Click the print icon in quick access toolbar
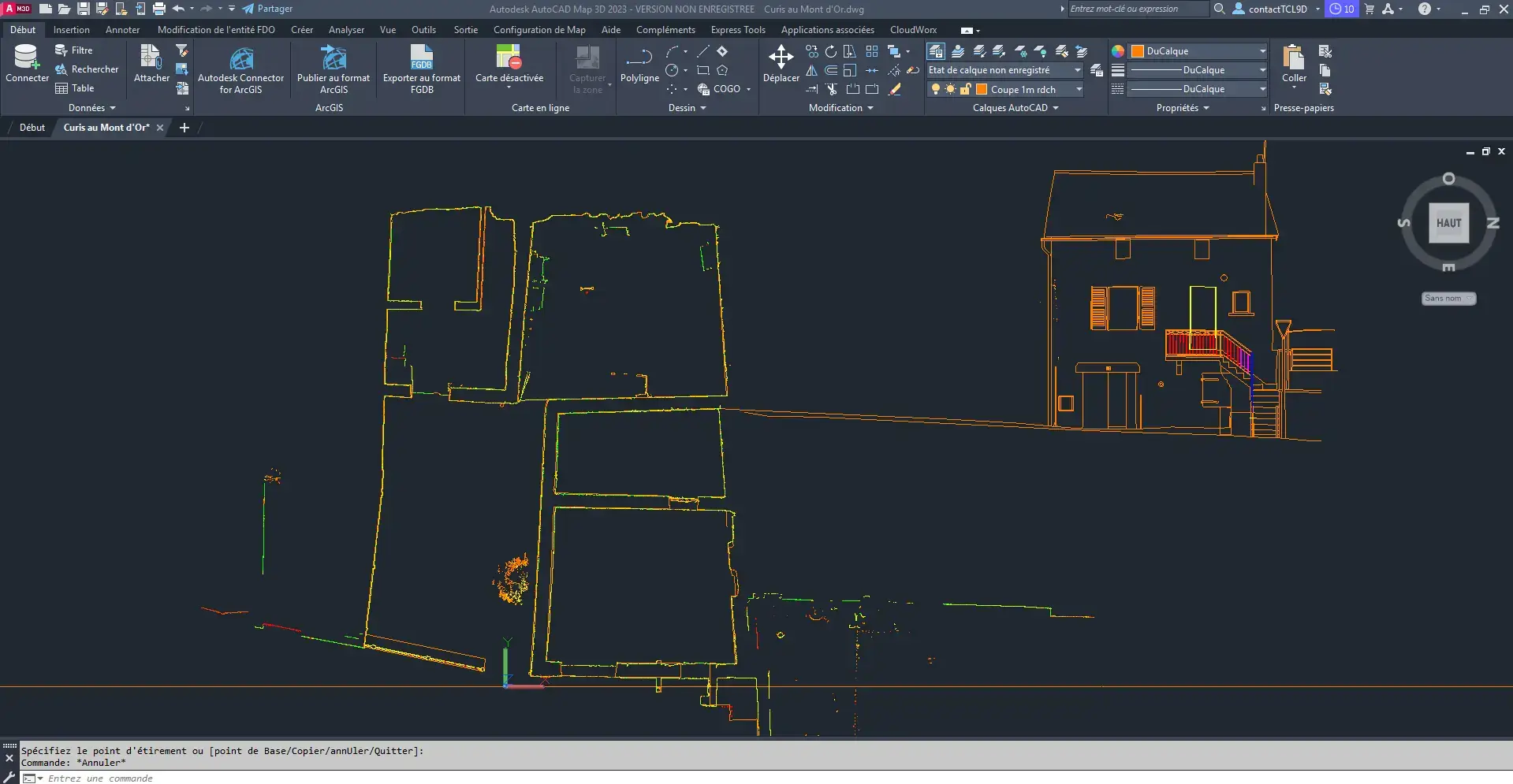The height and width of the screenshot is (784, 1513). pyautogui.click(x=159, y=9)
